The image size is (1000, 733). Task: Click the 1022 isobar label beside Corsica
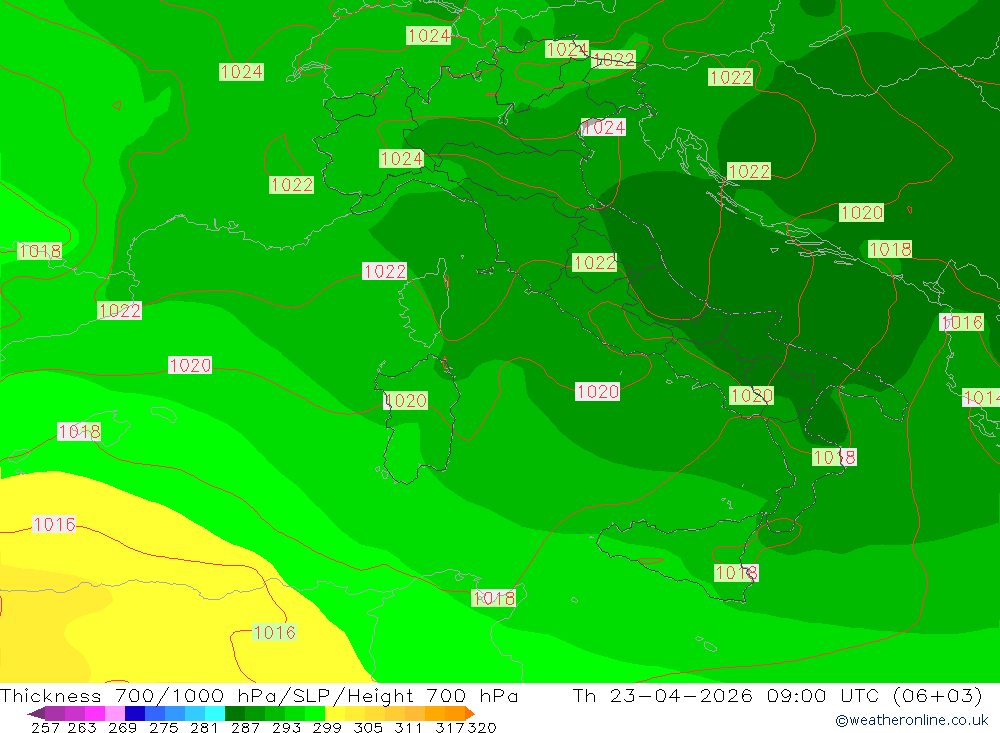coord(385,271)
